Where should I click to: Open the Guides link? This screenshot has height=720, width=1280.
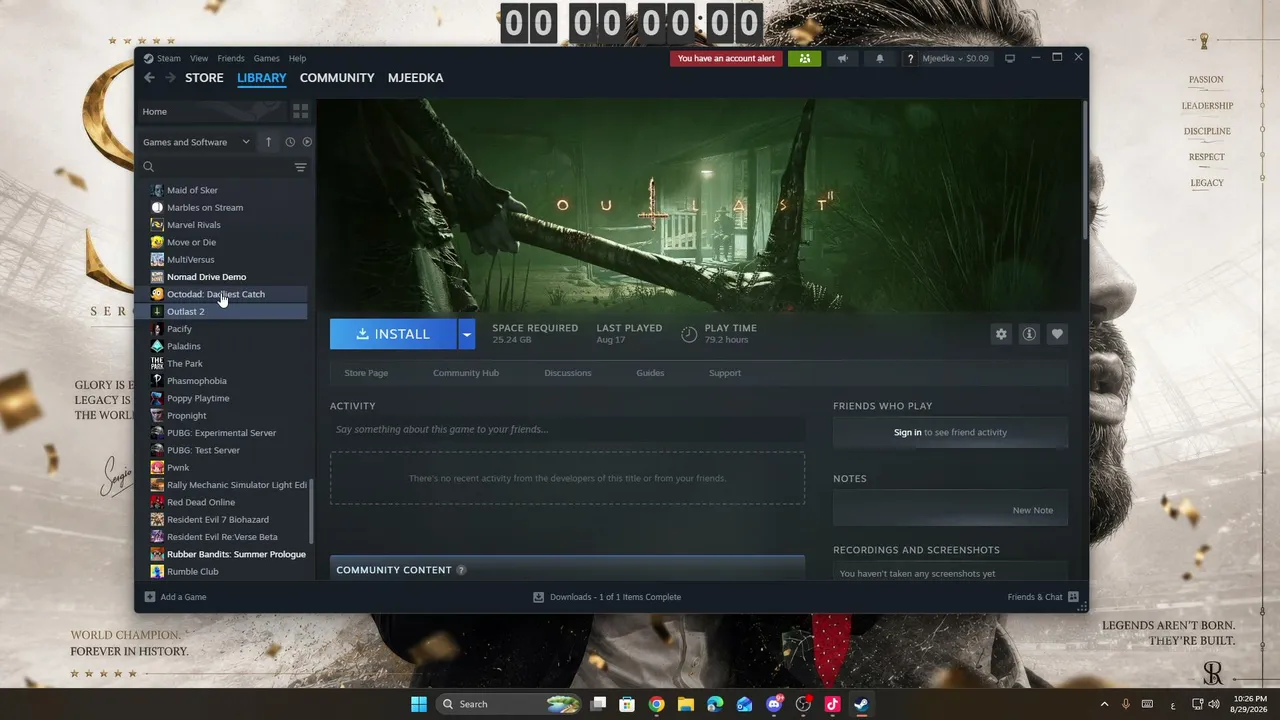pos(650,373)
